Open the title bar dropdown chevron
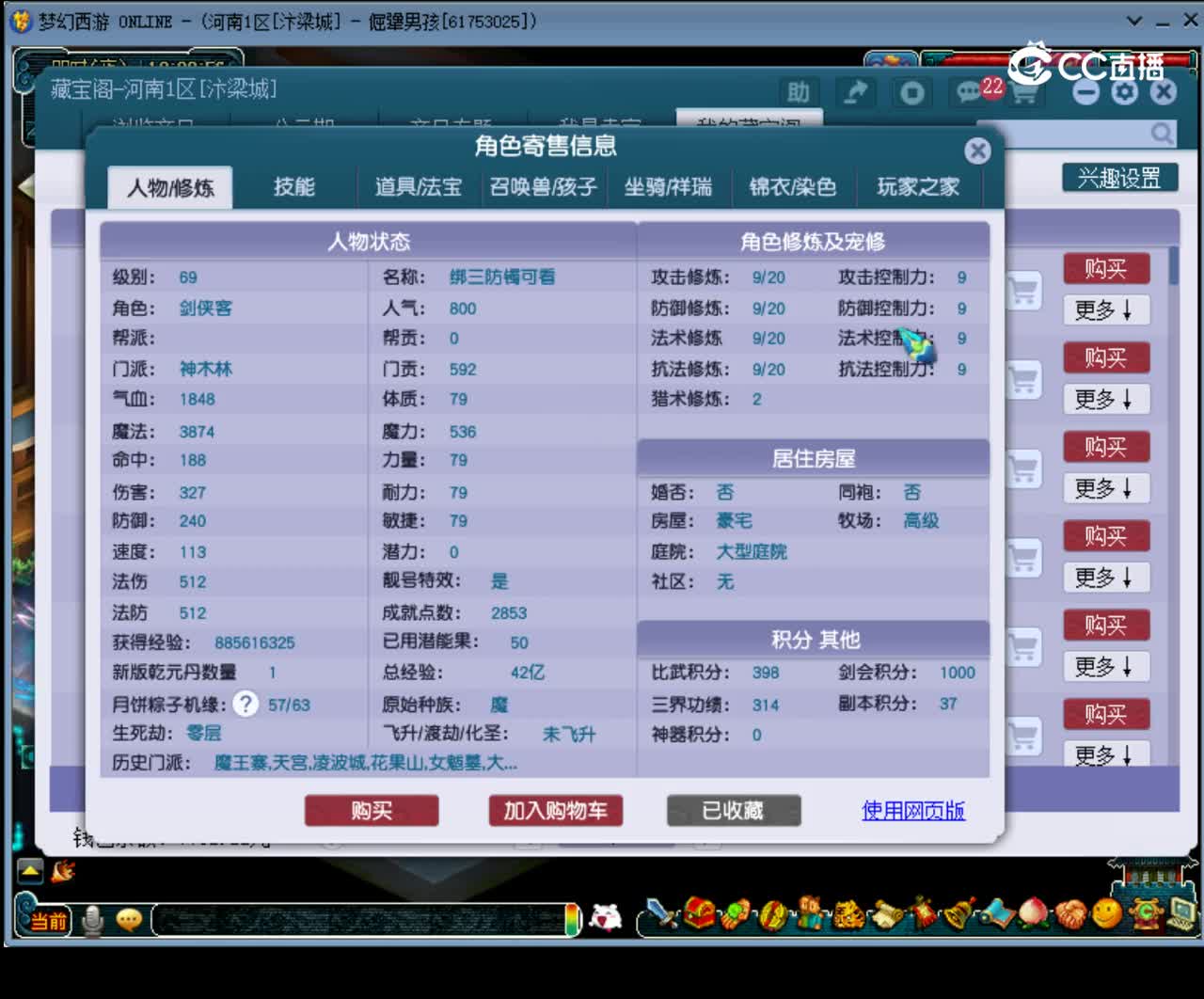Viewport: 1204px width, 999px height. point(1134,21)
